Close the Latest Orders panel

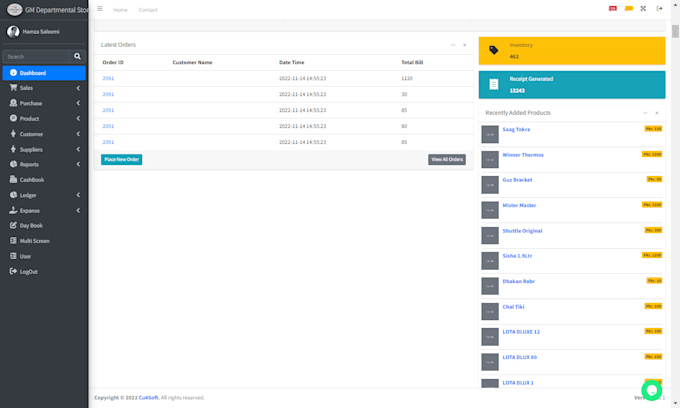(464, 45)
